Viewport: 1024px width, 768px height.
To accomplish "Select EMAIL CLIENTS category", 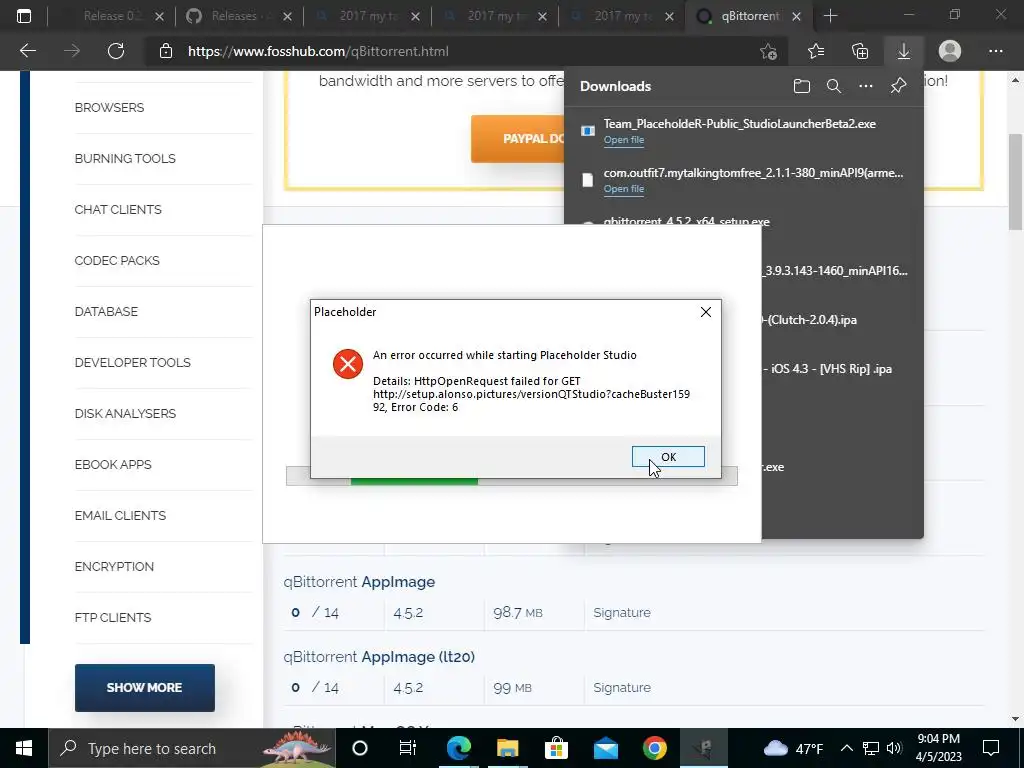I will coord(120,515).
